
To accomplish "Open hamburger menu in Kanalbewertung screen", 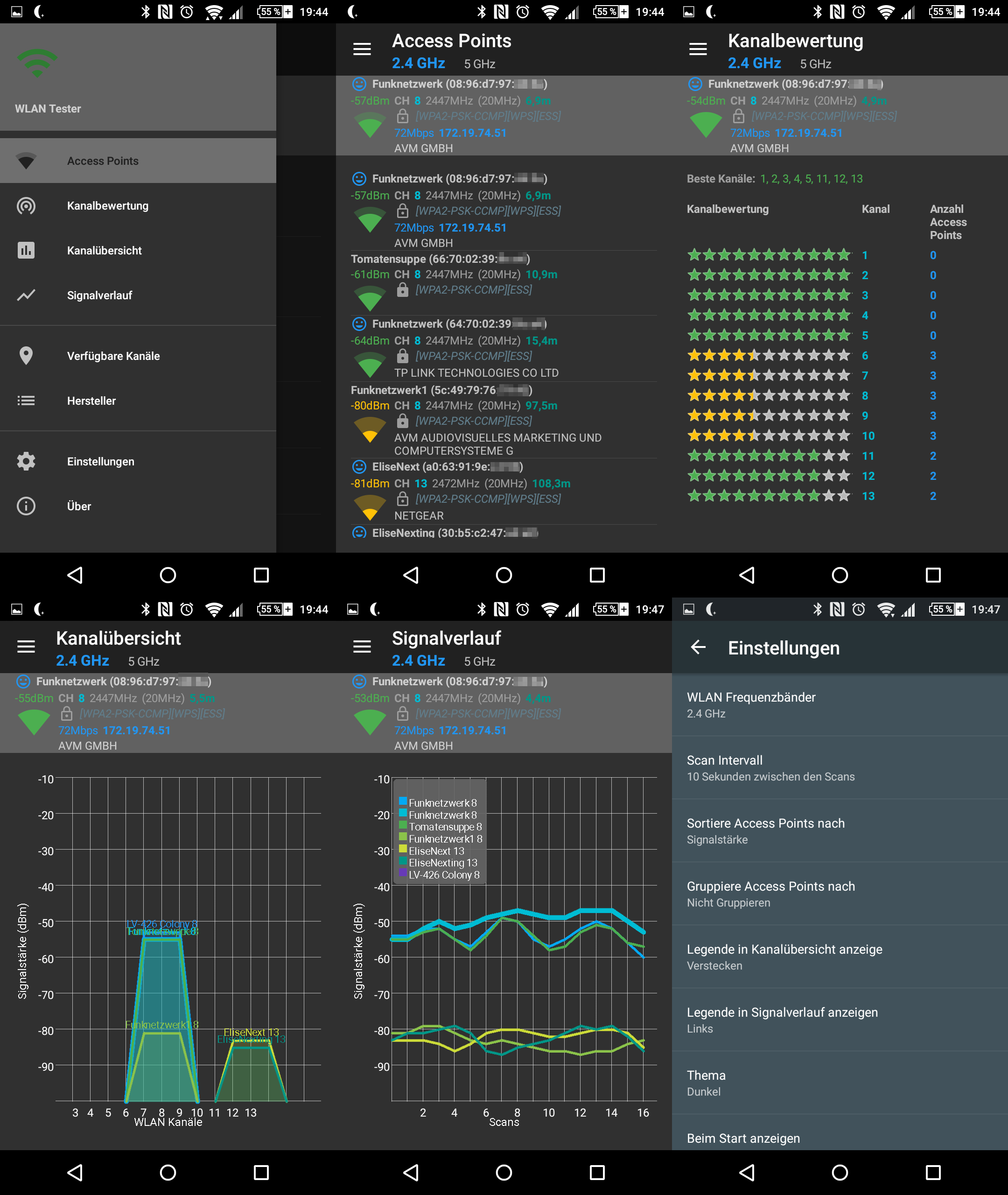I will click(x=698, y=49).
